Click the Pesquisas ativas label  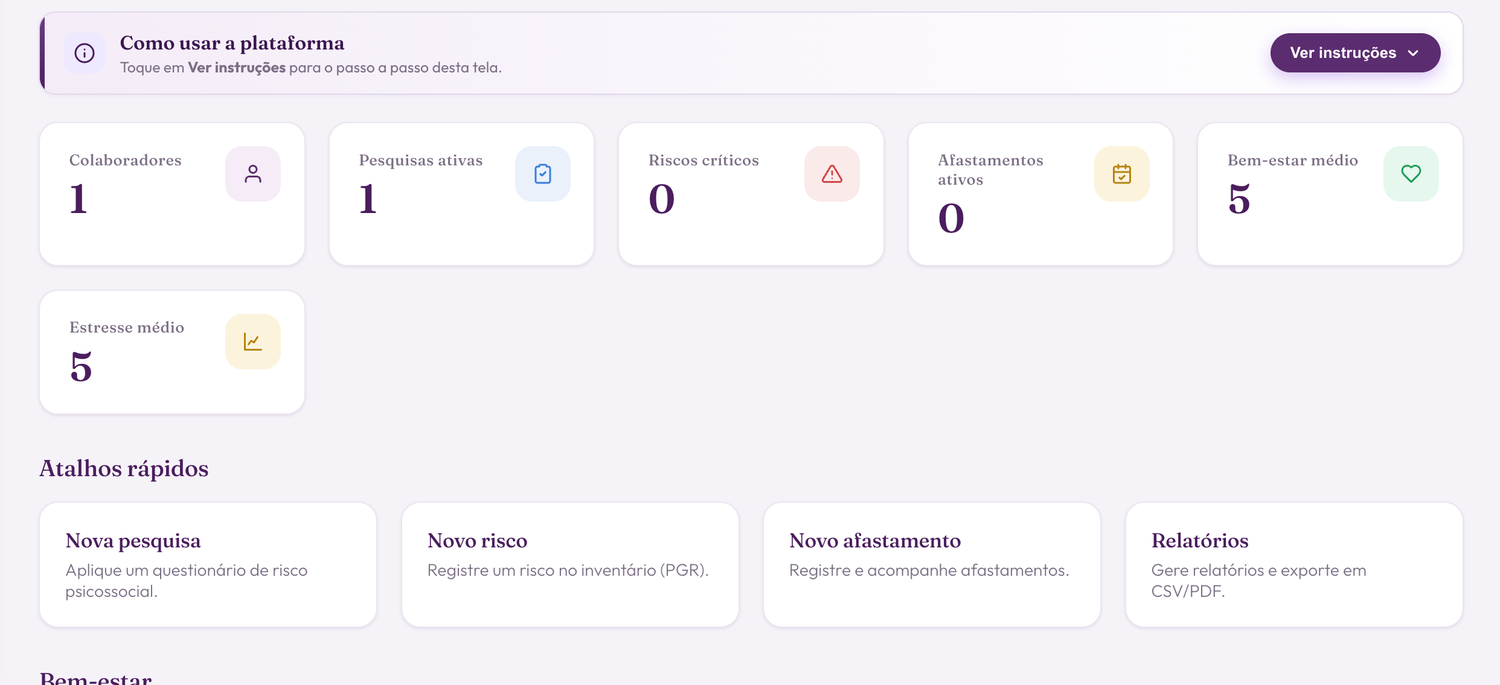[421, 160]
